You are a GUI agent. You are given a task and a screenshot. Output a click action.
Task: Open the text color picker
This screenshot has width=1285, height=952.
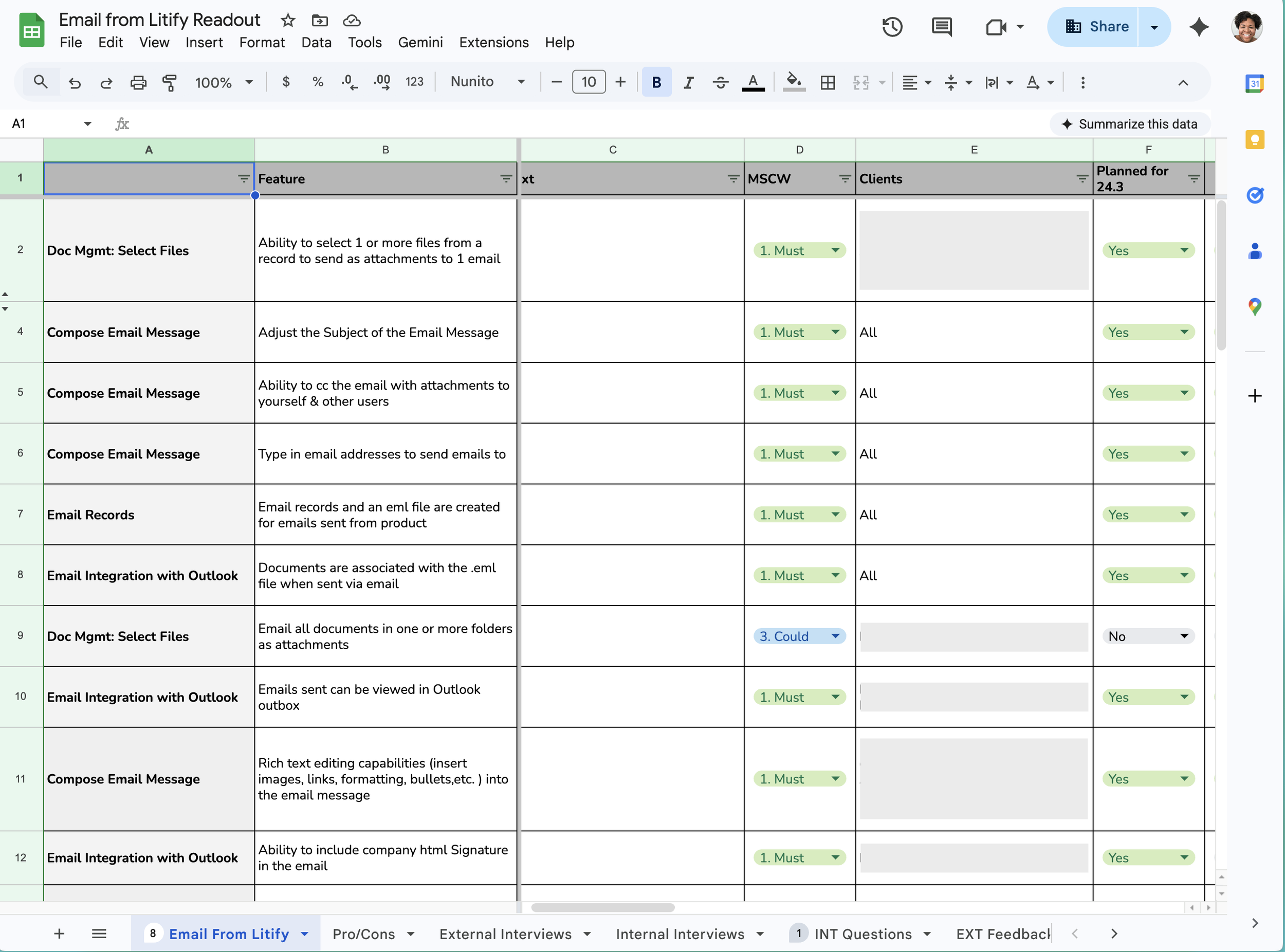coord(752,82)
